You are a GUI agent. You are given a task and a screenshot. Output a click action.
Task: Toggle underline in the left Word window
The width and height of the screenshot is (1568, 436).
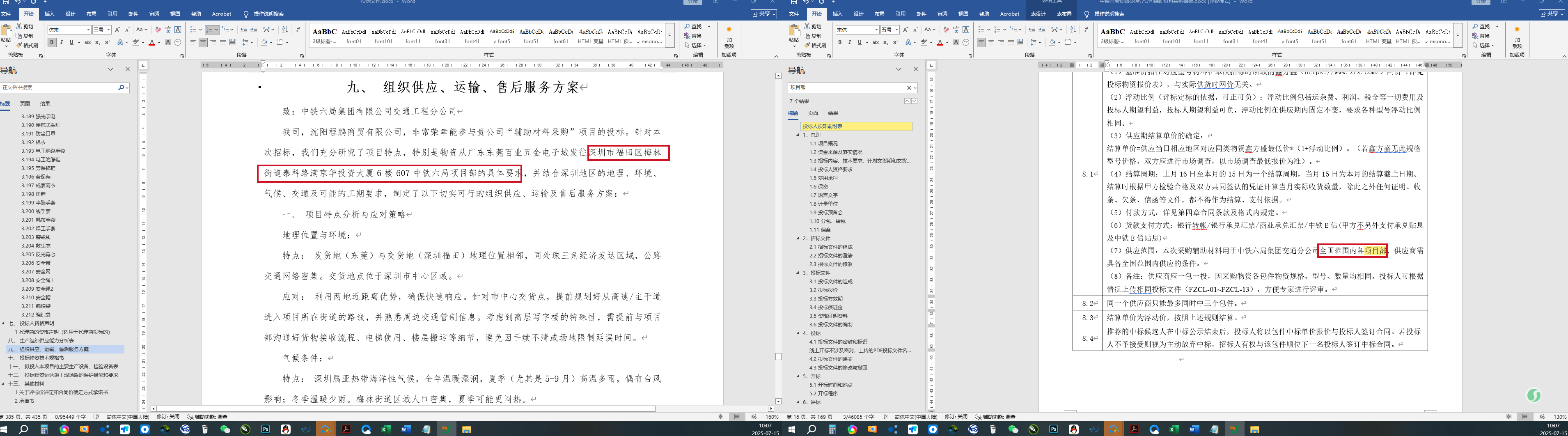(71, 43)
